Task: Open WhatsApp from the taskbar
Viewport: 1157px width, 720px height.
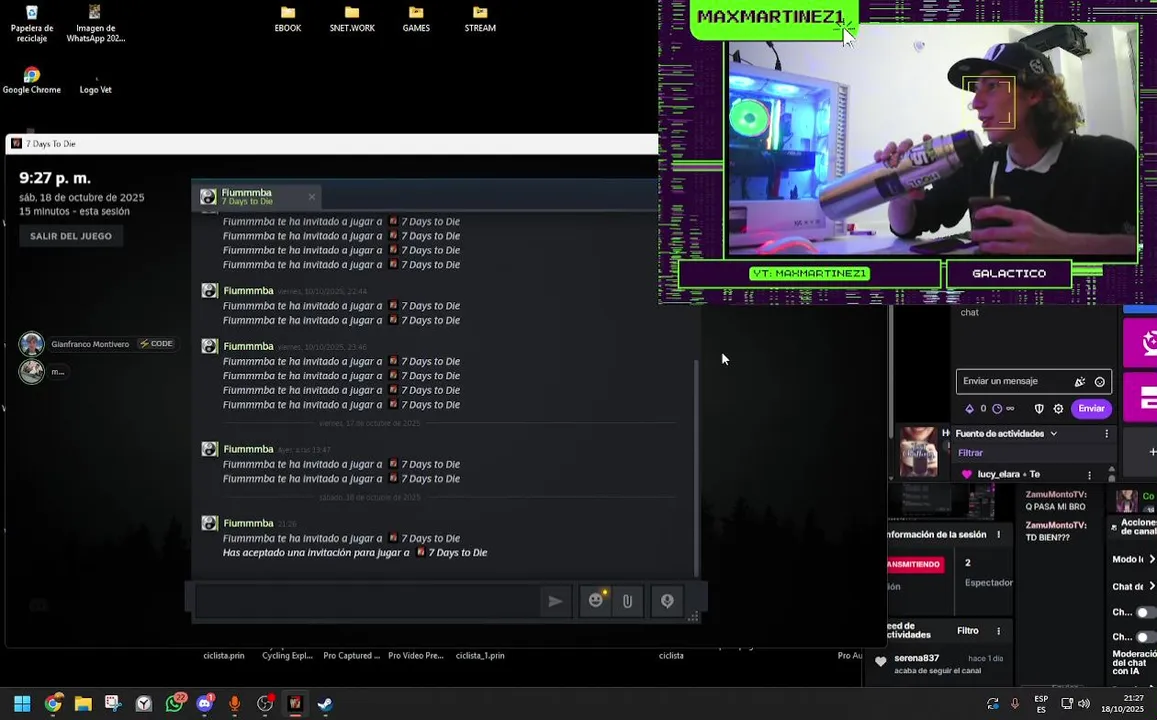Action: (174, 704)
